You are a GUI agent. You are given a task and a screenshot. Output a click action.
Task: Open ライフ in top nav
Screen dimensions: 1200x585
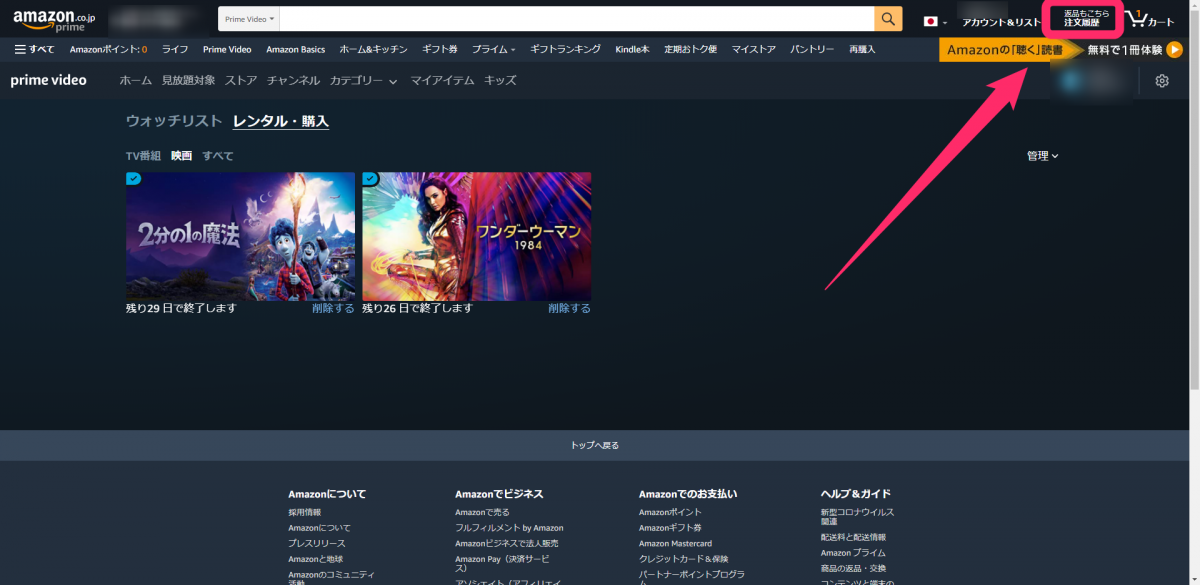(x=175, y=49)
